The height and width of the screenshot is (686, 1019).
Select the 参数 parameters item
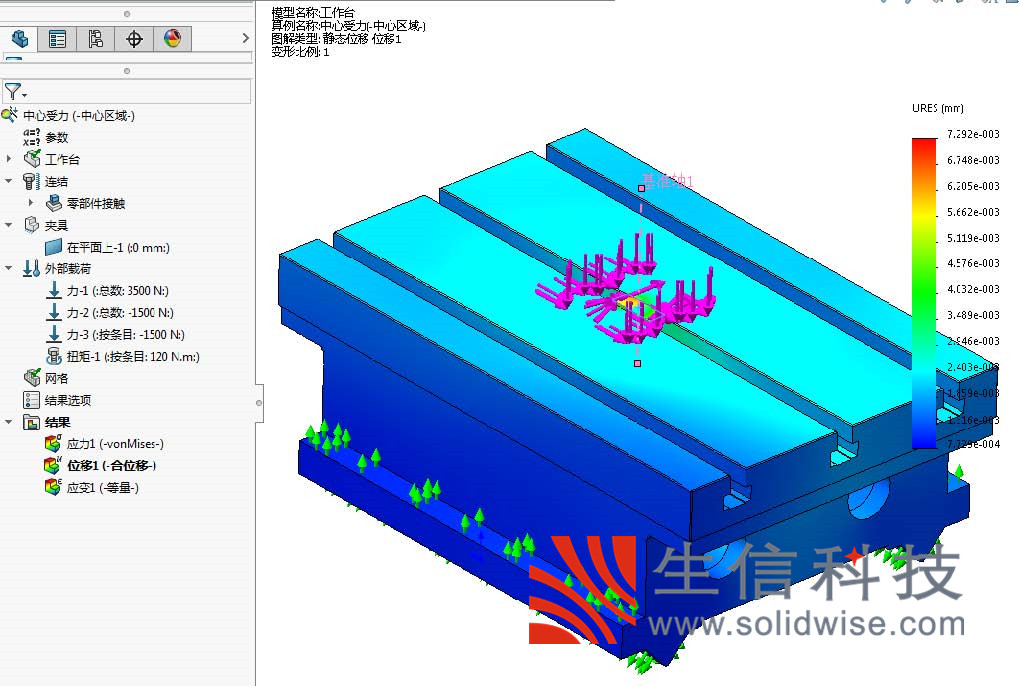(57, 137)
